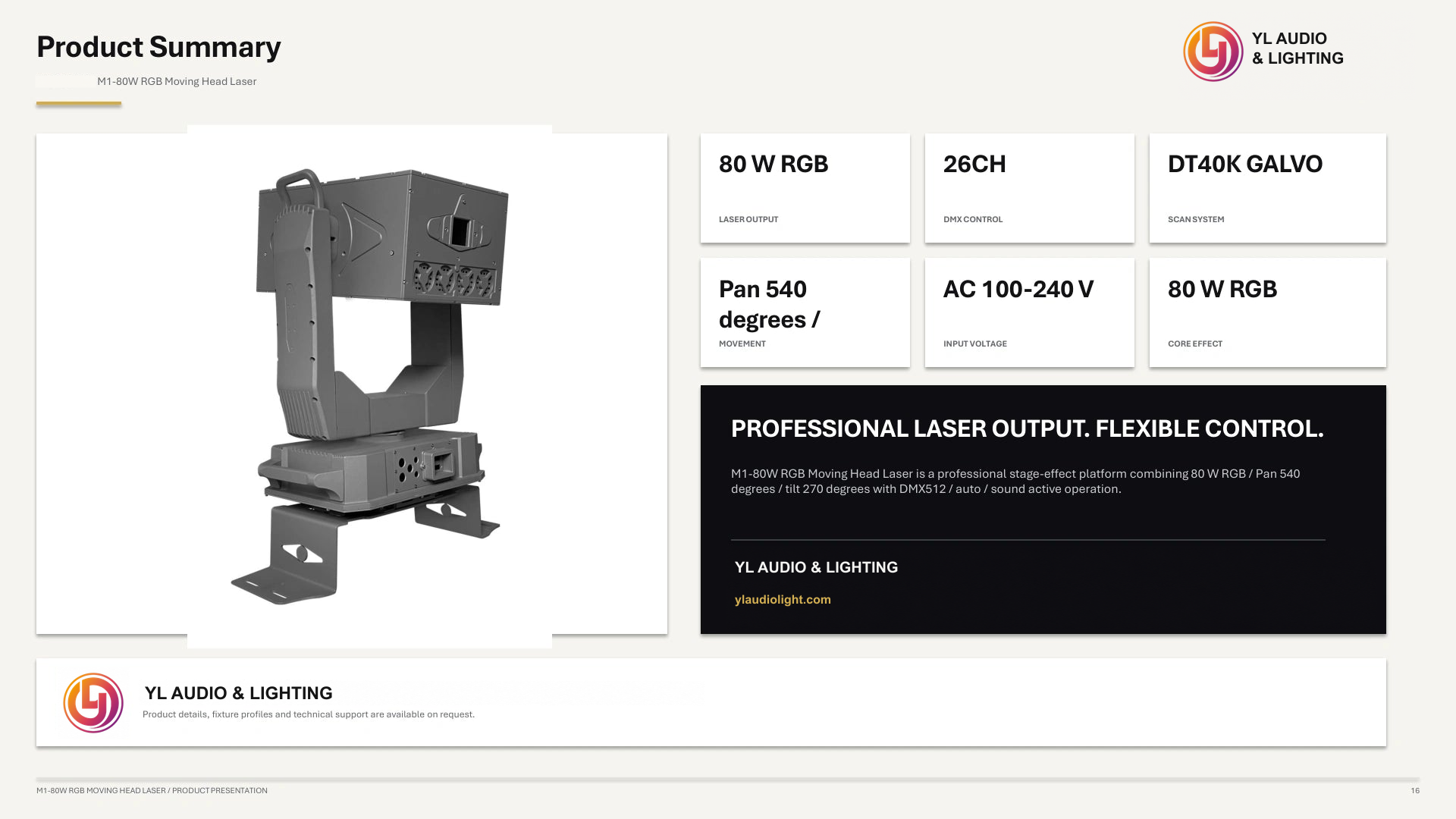
Task: Select the Product Summary title
Action: [158, 47]
